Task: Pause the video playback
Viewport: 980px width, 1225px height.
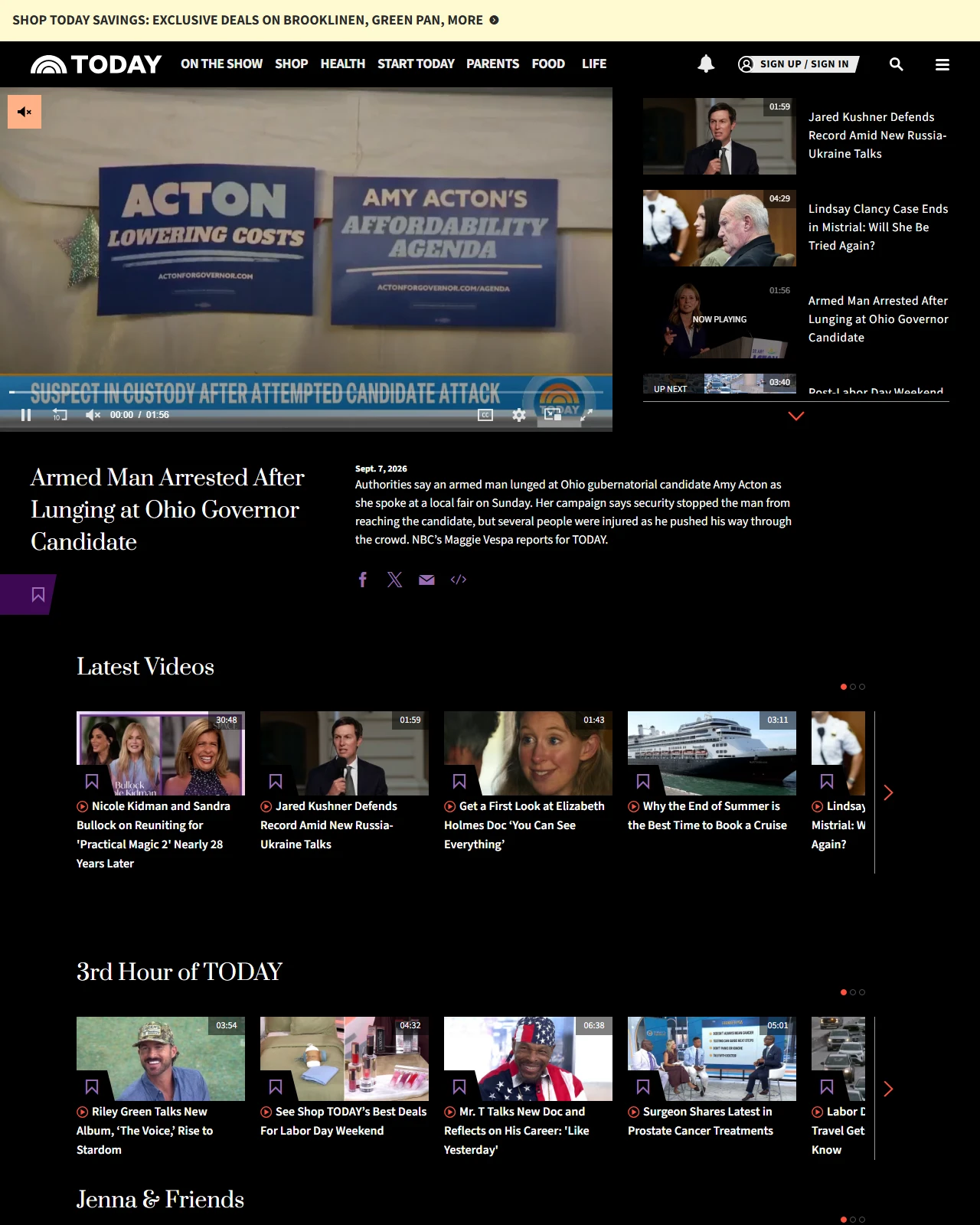Action: pos(26,415)
